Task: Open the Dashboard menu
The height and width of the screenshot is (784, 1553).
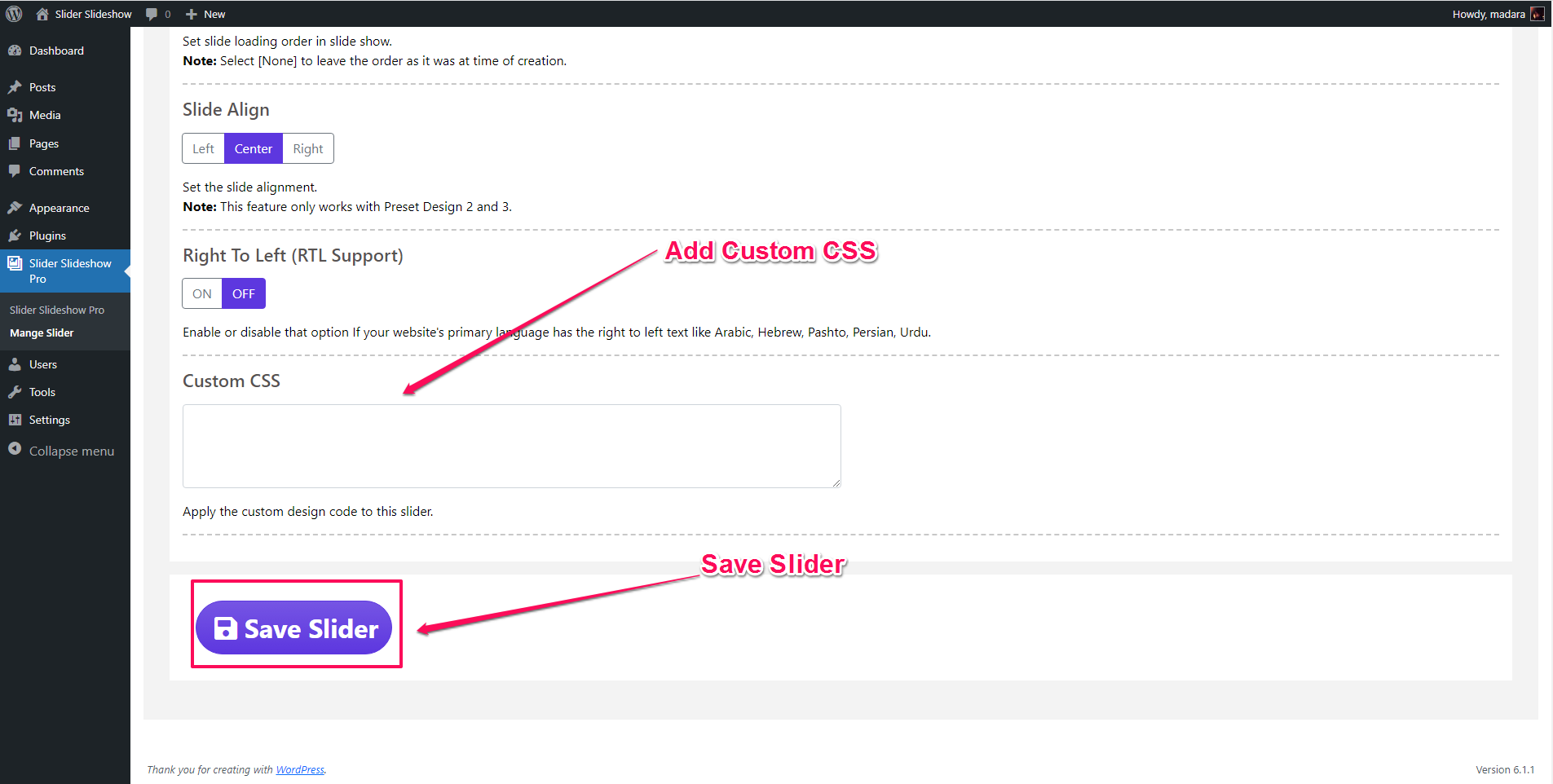Action: (65, 51)
